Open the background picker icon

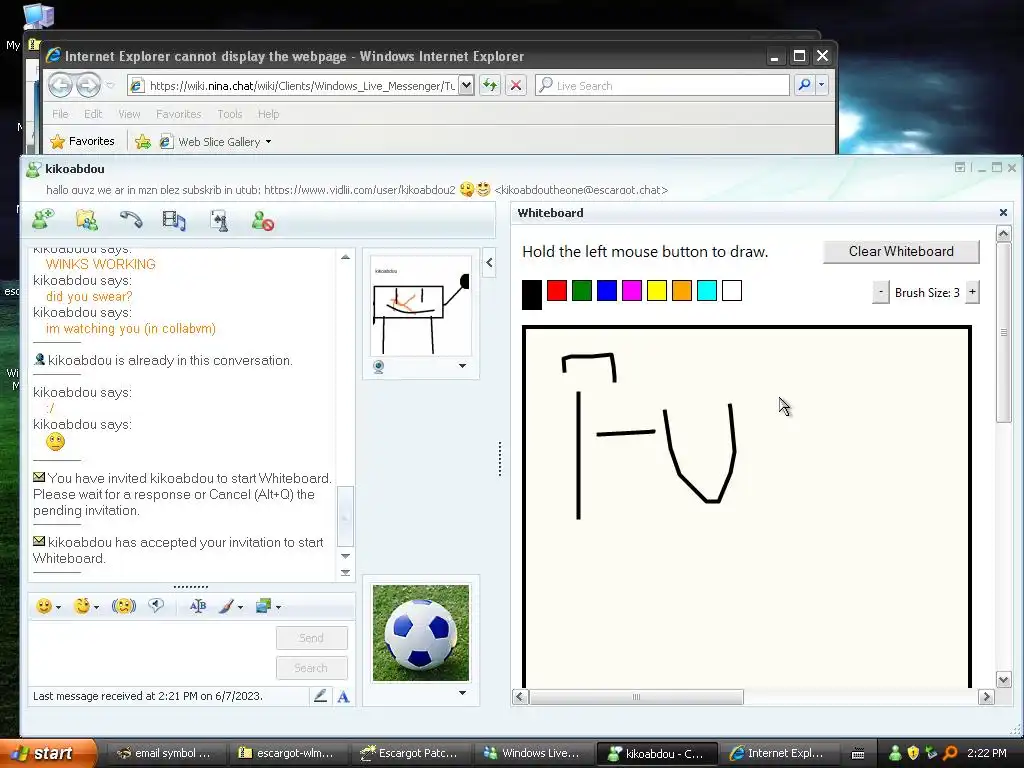coord(263,607)
